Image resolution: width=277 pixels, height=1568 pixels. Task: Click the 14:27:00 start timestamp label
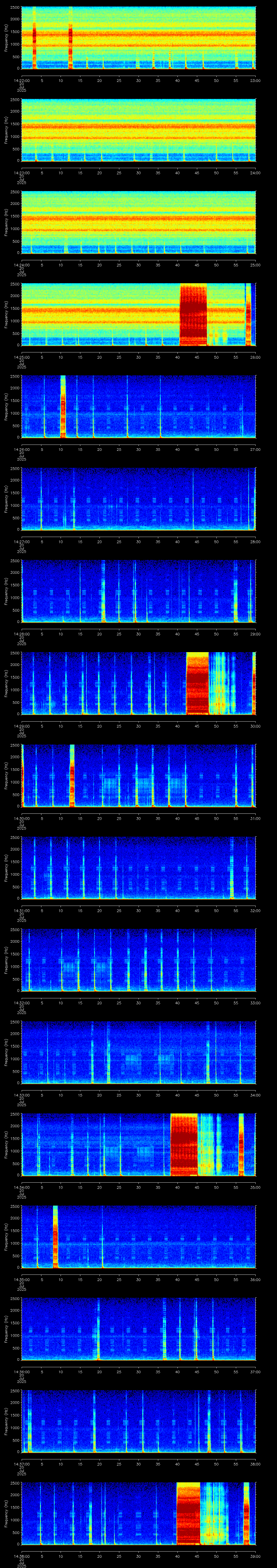(21, 542)
